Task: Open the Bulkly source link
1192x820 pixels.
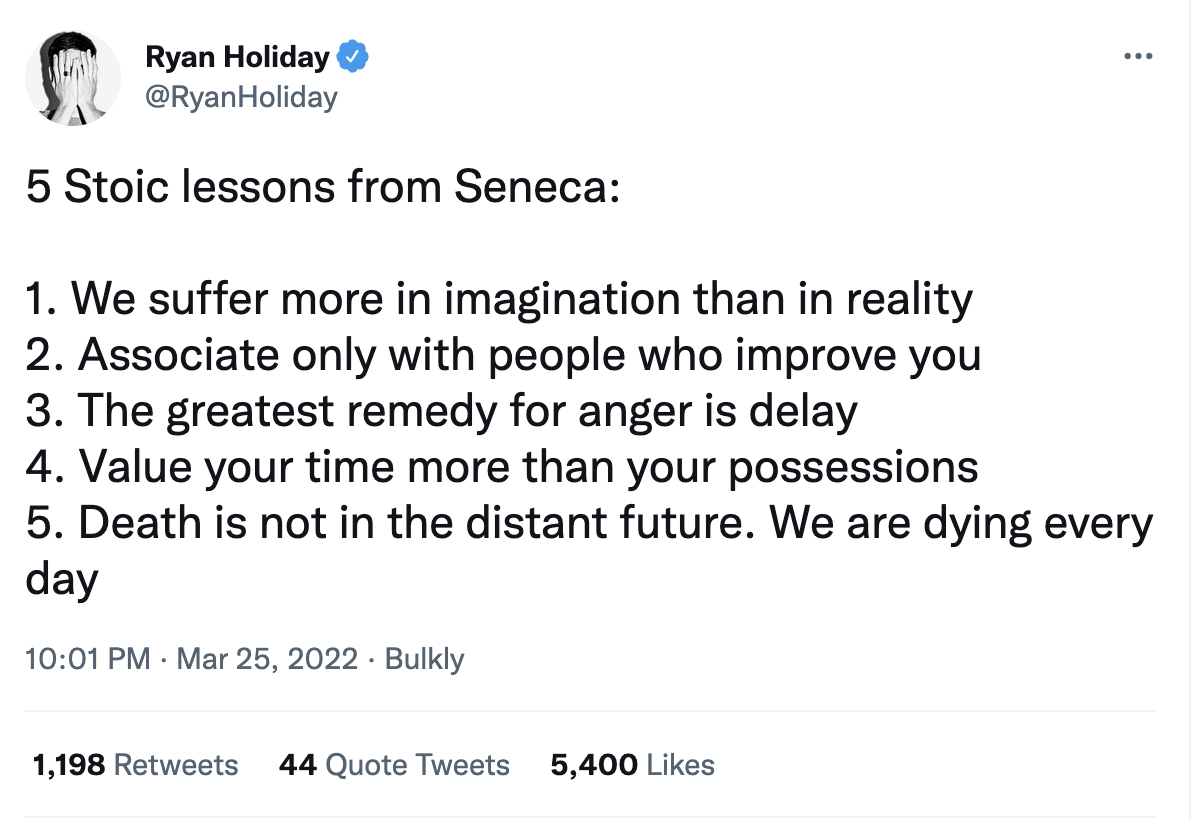Action: 425,660
